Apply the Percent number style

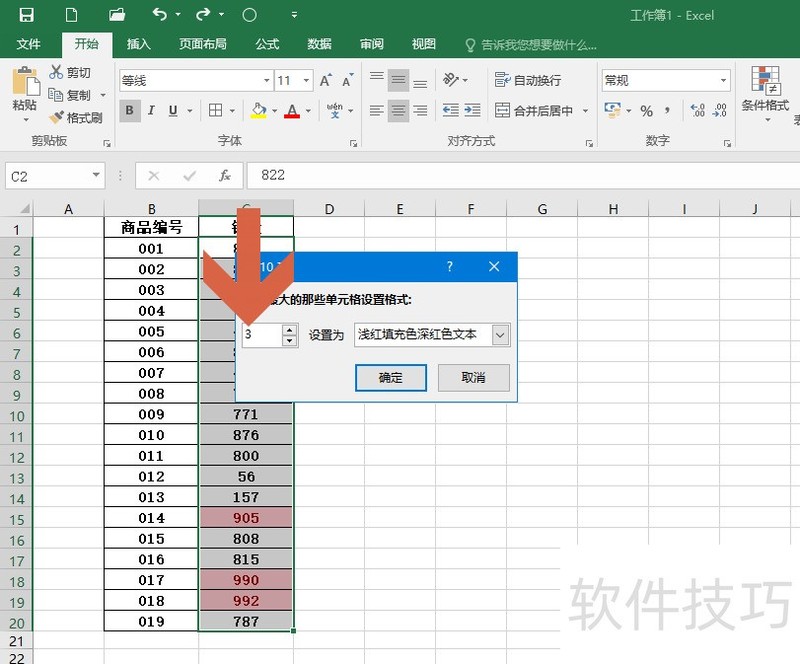click(647, 111)
